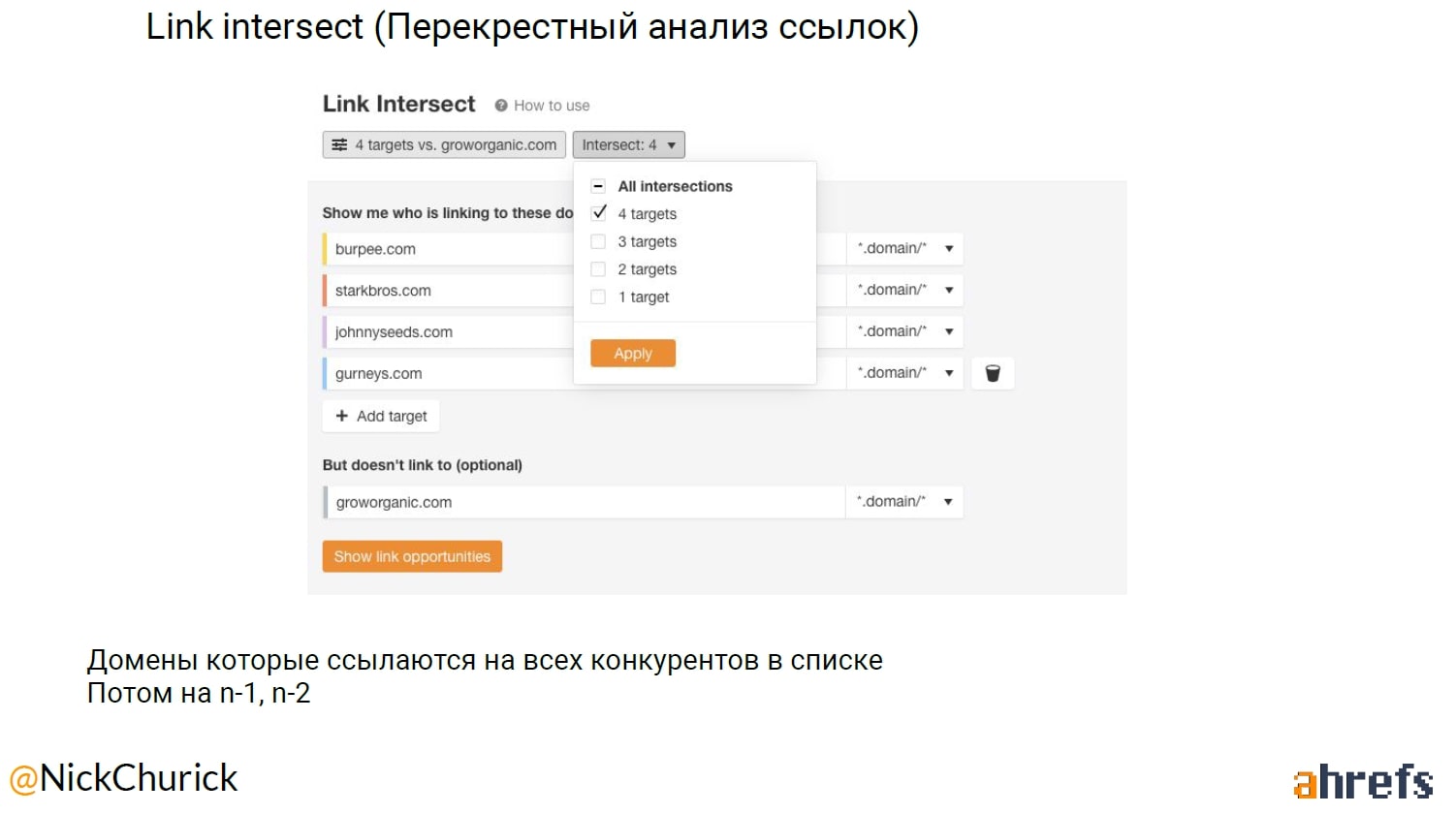Open the How to use link
This screenshot has width=1456, height=814.
point(551,106)
